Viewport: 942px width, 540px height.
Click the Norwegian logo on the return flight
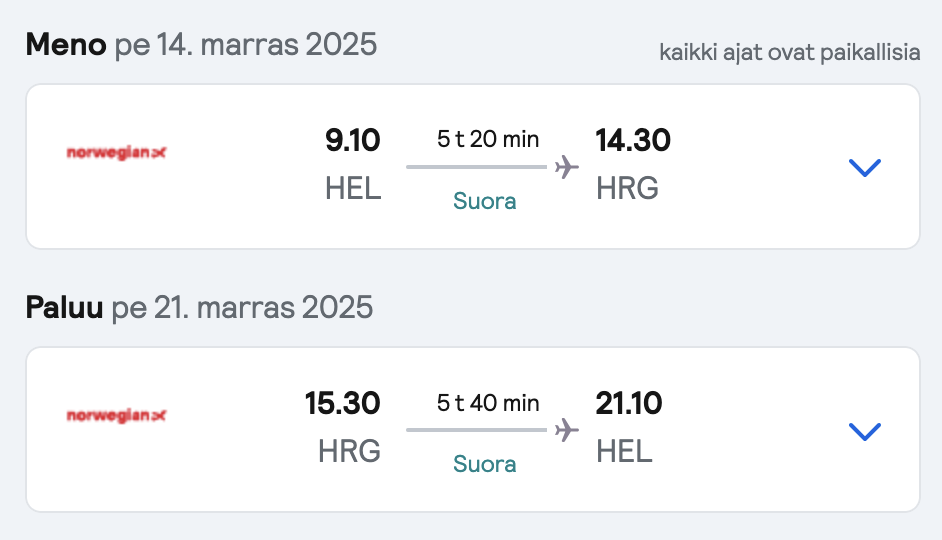pos(117,416)
